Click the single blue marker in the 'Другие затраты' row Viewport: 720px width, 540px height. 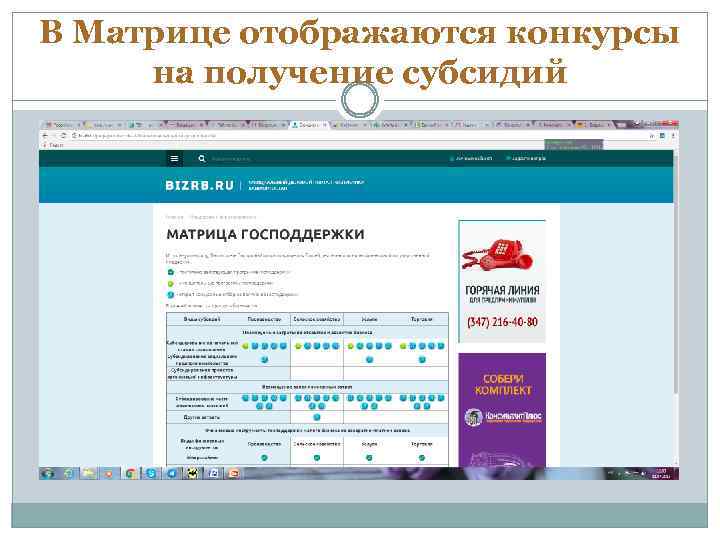pyautogui.click(x=316, y=417)
